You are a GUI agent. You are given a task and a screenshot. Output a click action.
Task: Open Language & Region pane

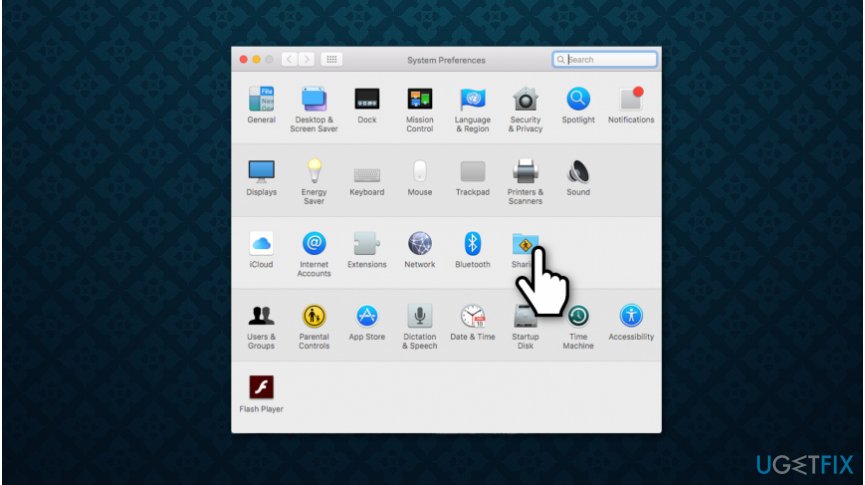[x=473, y=99]
